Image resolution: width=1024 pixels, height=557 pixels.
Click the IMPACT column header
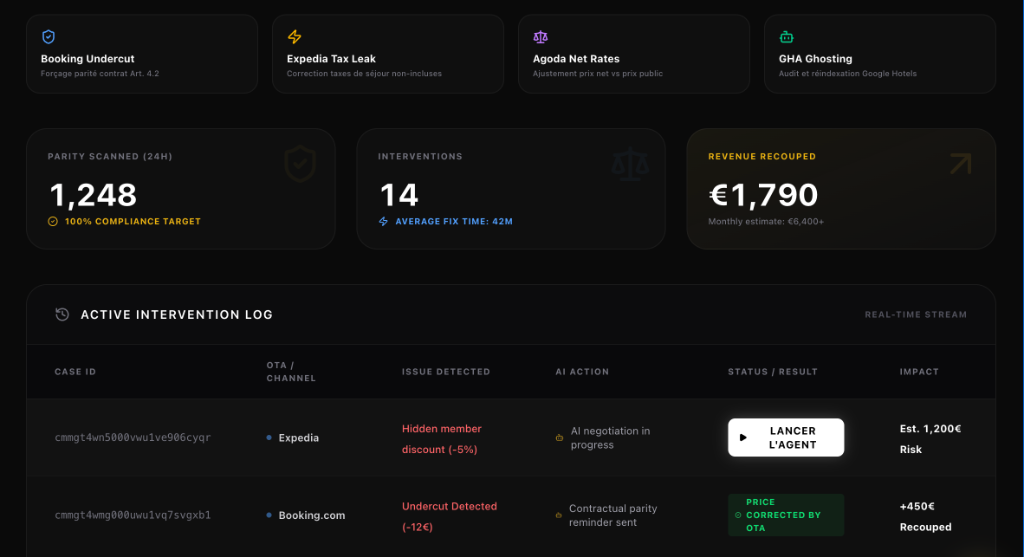pos(919,372)
